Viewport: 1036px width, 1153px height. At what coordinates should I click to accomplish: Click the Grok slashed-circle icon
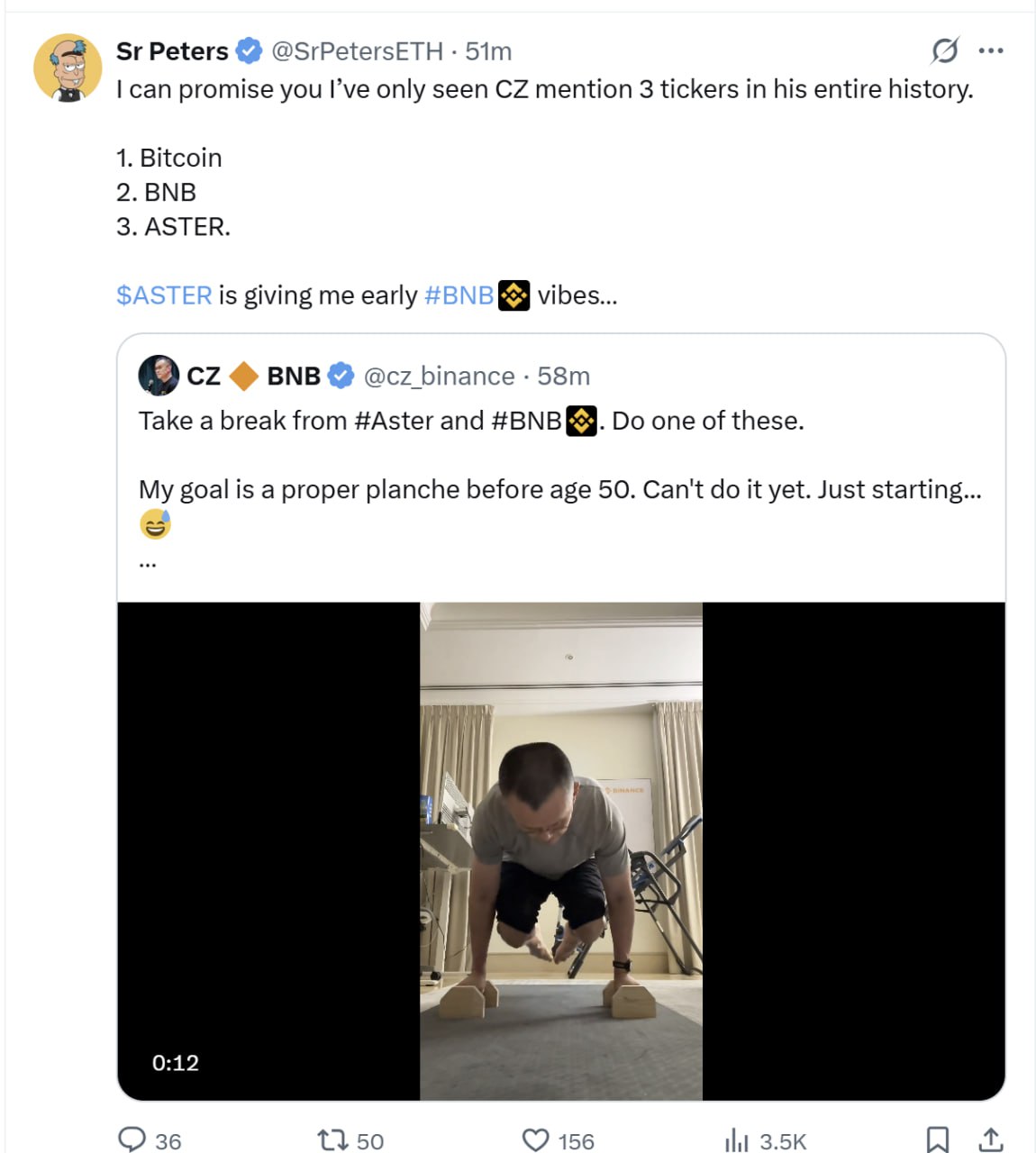tap(944, 50)
